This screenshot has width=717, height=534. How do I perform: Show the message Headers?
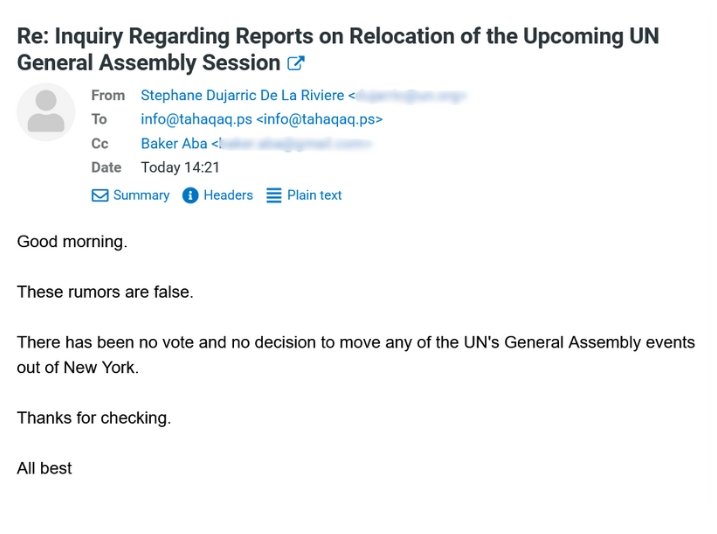pos(228,195)
